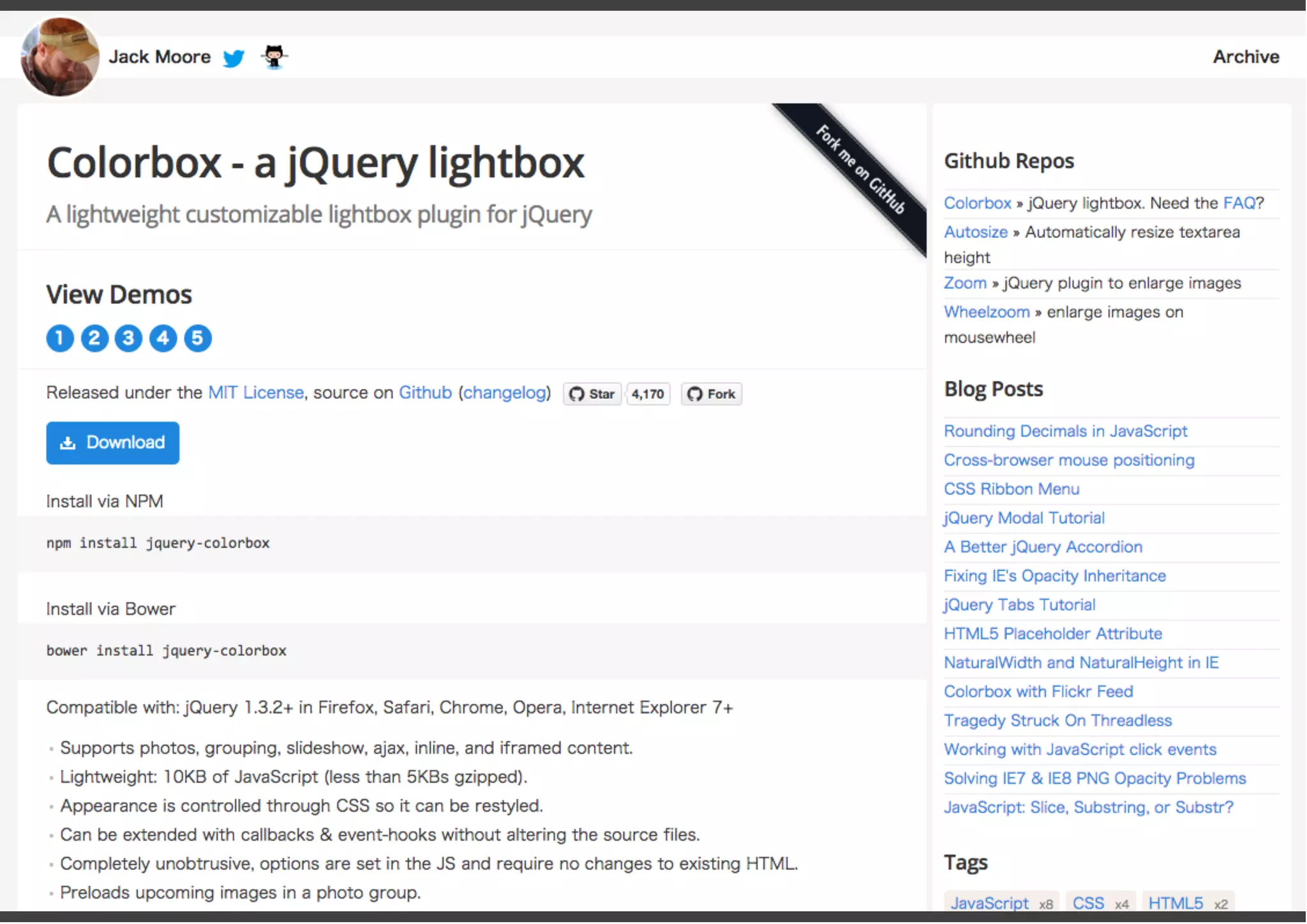Open the jQuery Tabs Tutorial post
Viewport: 1307px width, 924px height.
1019,605
